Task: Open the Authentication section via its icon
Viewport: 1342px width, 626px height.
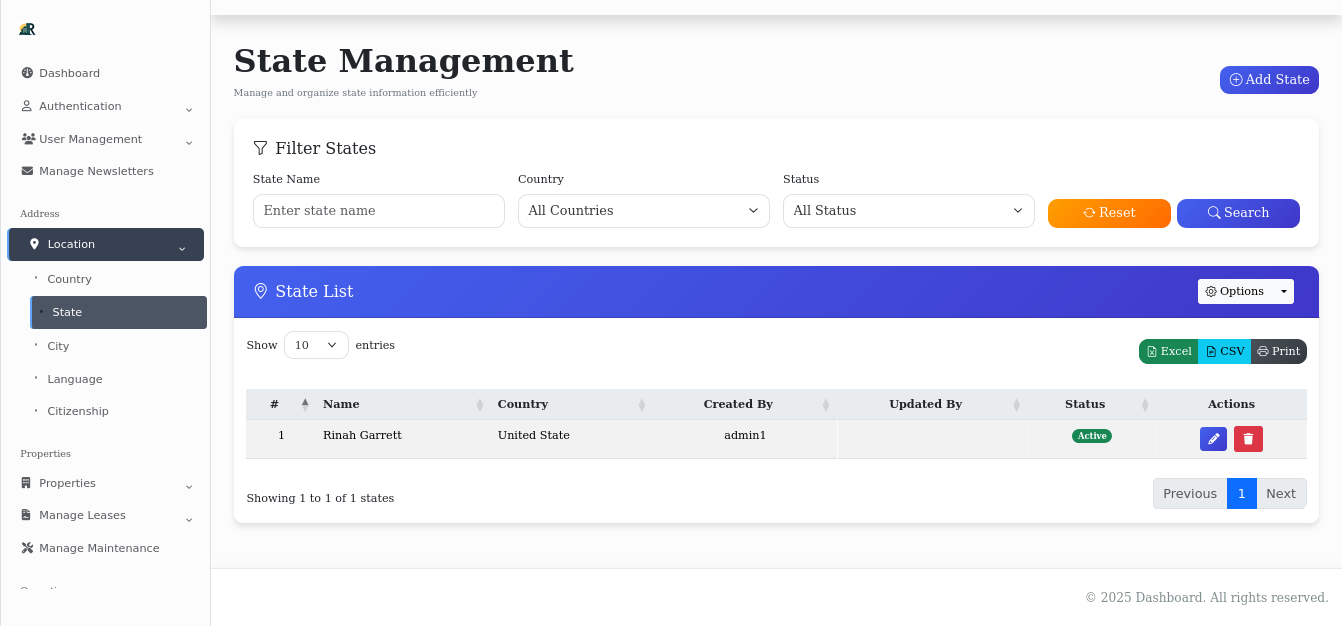Action: tap(25, 106)
